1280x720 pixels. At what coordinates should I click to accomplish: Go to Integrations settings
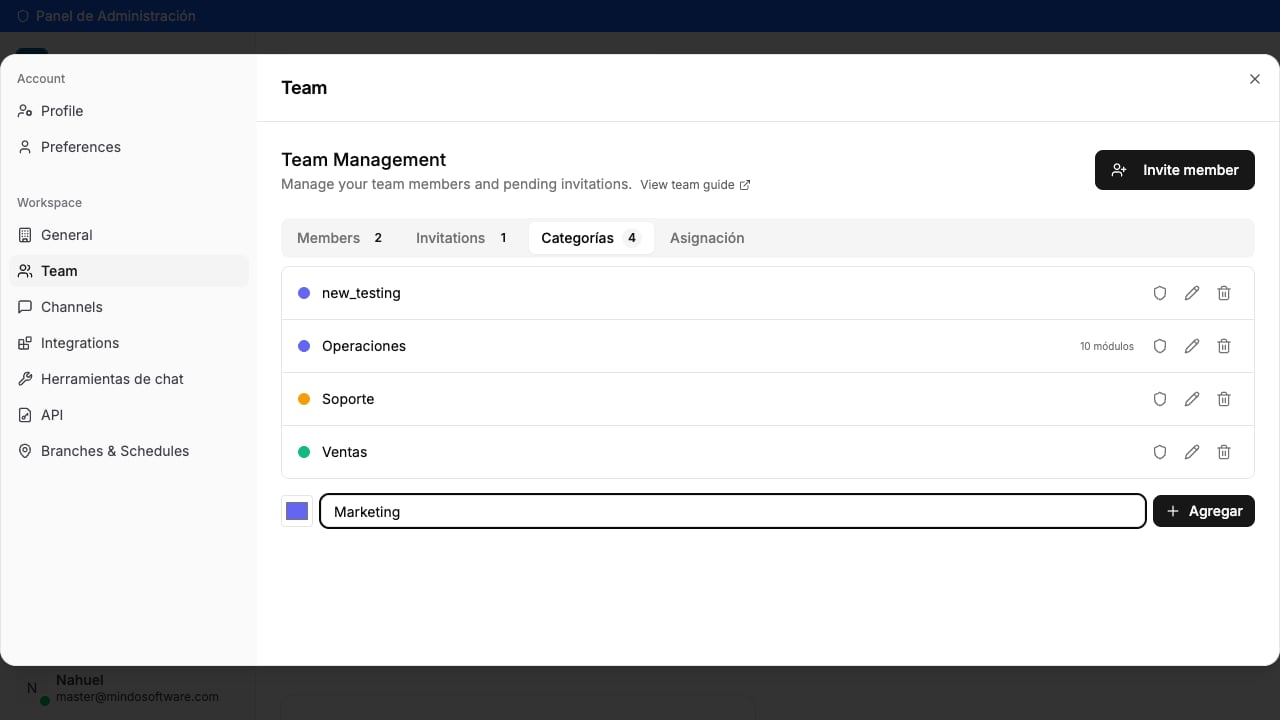tap(129, 343)
